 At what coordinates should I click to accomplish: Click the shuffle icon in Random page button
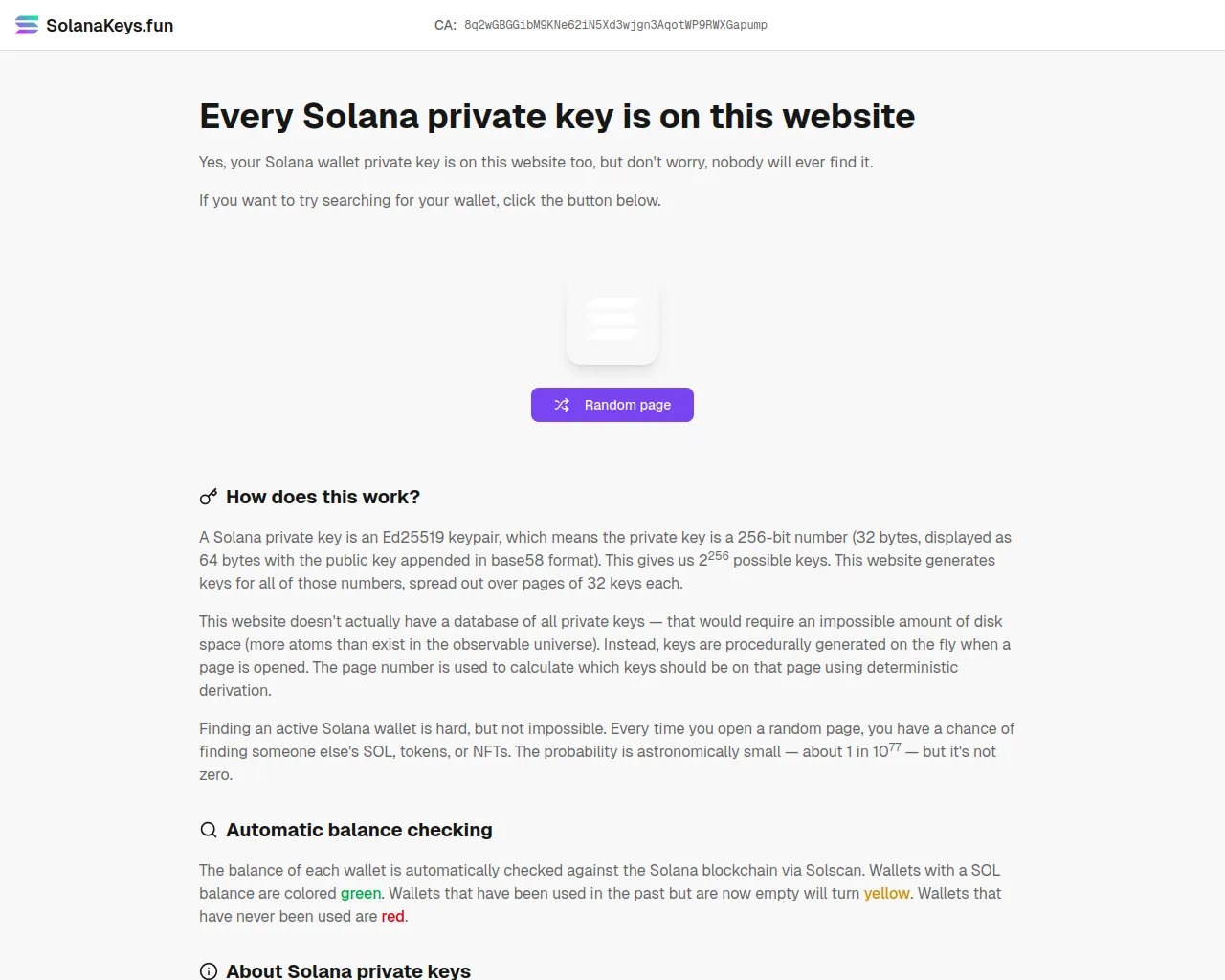562,405
